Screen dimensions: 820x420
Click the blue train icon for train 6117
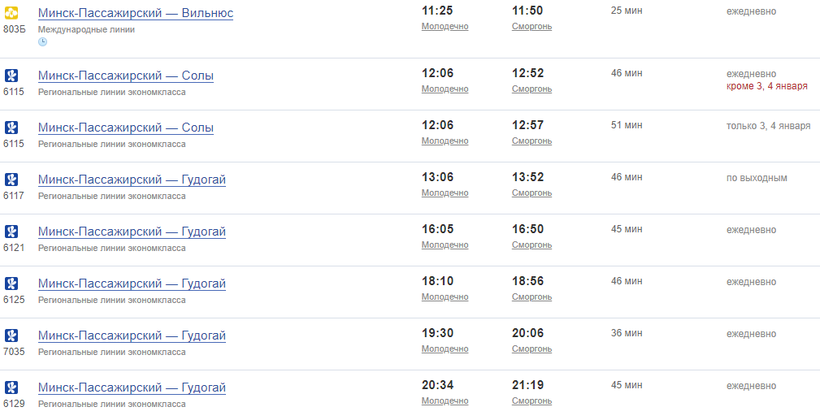click(11, 179)
